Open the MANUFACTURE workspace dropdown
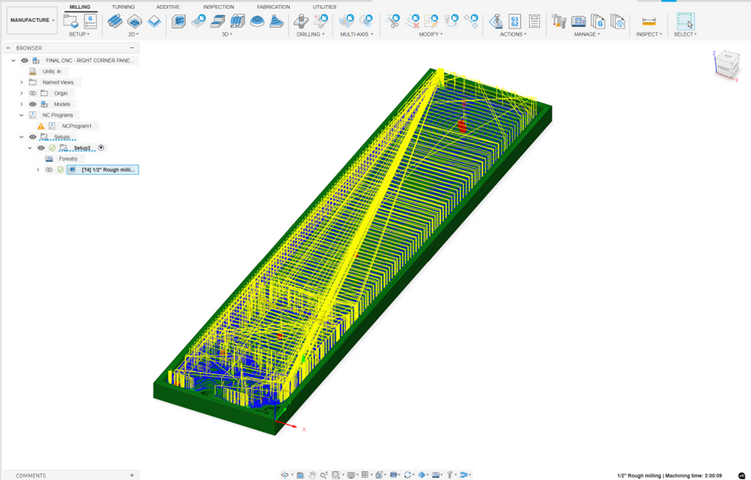Image resolution: width=751 pixels, height=480 pixels. (x=32, y=20)
